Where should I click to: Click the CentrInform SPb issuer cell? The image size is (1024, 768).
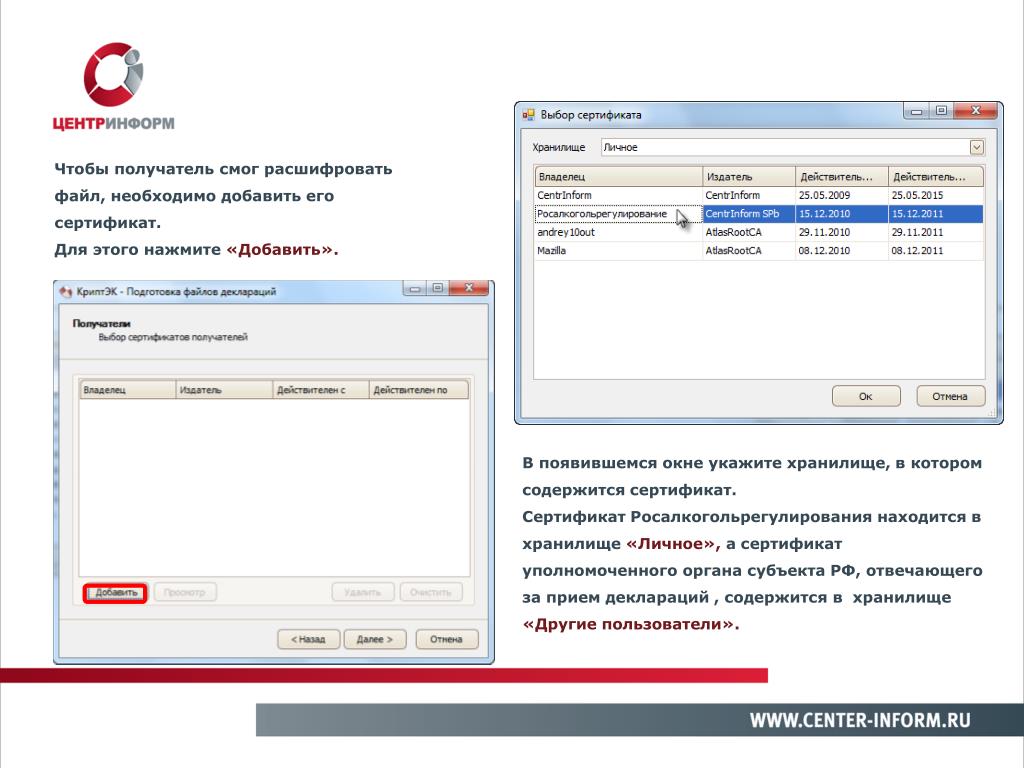749,214
